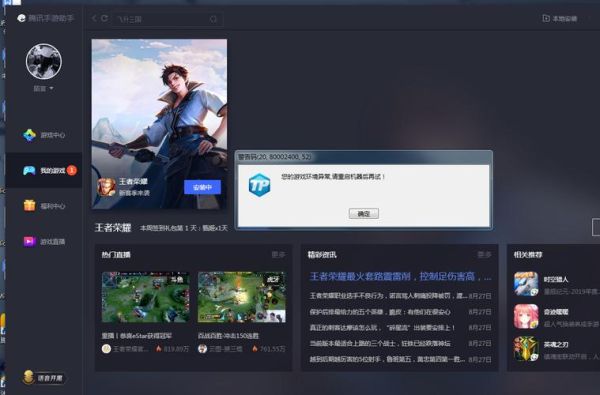Click the warning dialog title bar 警告码
Screen dimensions: 600x395
point(364,157)
